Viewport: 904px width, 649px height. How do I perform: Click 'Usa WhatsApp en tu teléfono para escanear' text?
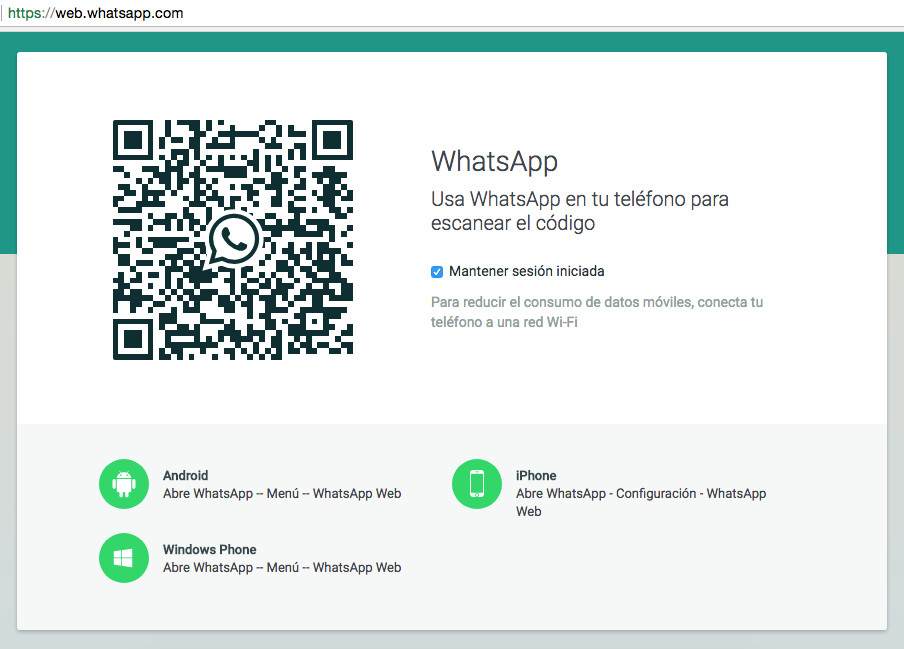[x=579, y=211]
